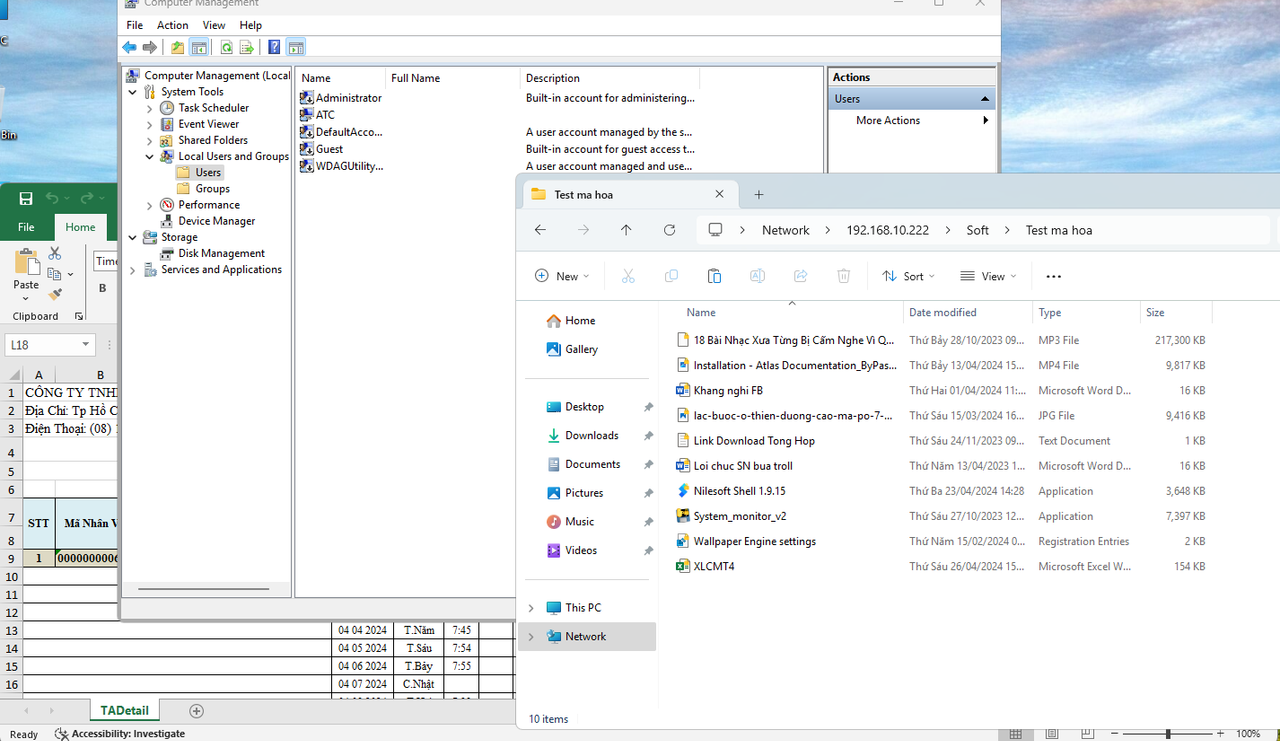The height and width of the screenshot is (741, 1280).
Task: Click Accessibility: Investigate in Excel status bar
Action: (119, 734)
